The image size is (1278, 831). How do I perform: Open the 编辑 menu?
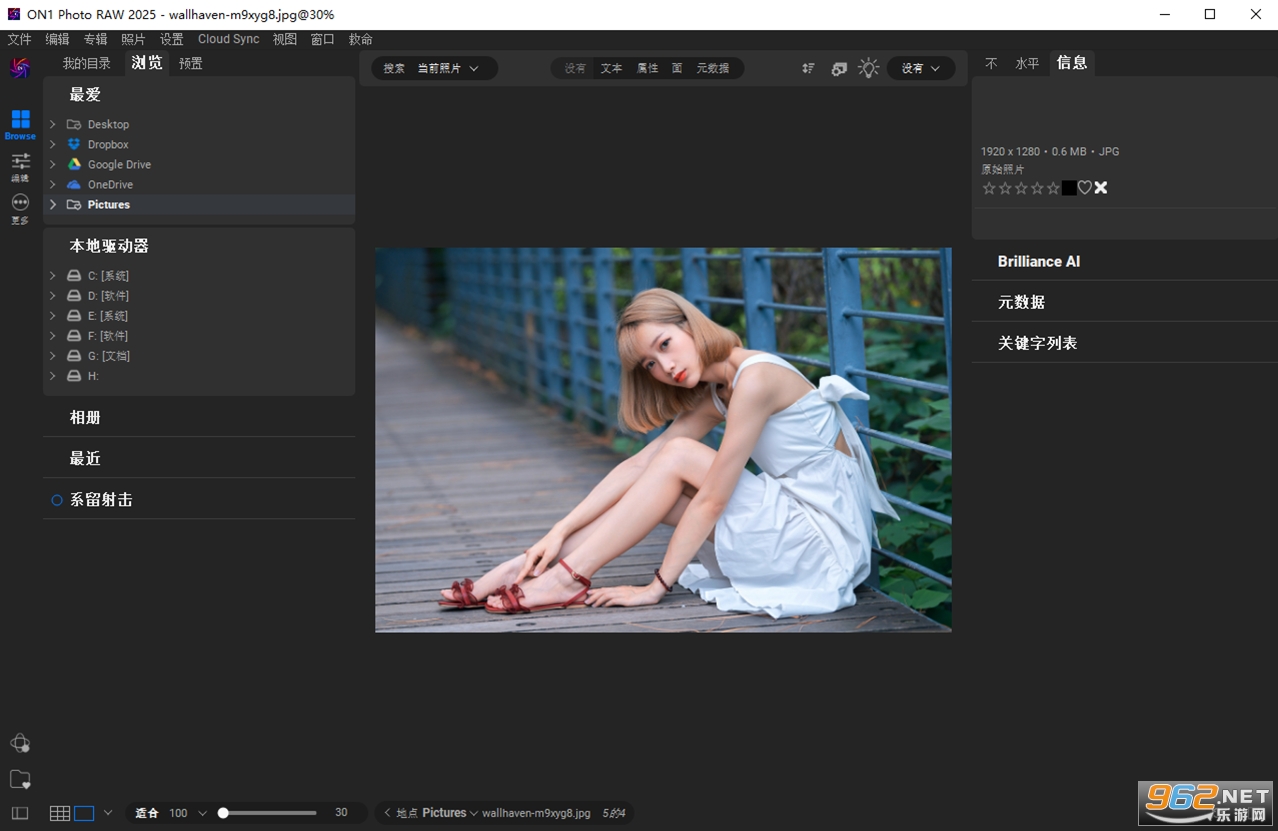[x=57, y=39]
